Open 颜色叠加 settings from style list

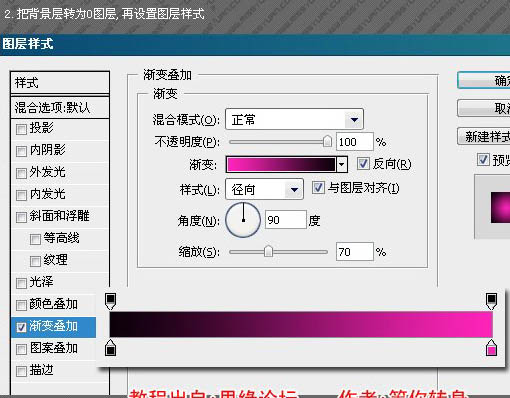coord(53,304)
